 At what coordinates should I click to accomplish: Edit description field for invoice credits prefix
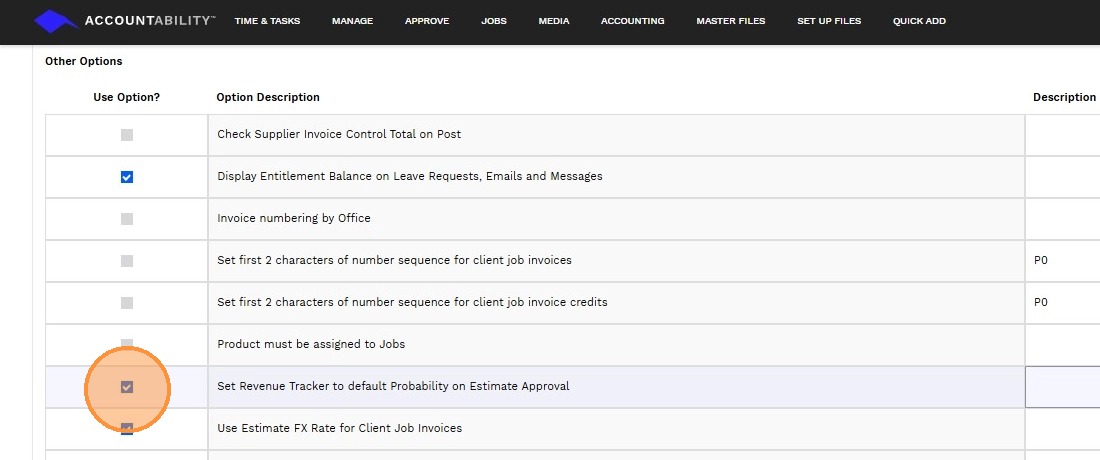point(1064,303)
